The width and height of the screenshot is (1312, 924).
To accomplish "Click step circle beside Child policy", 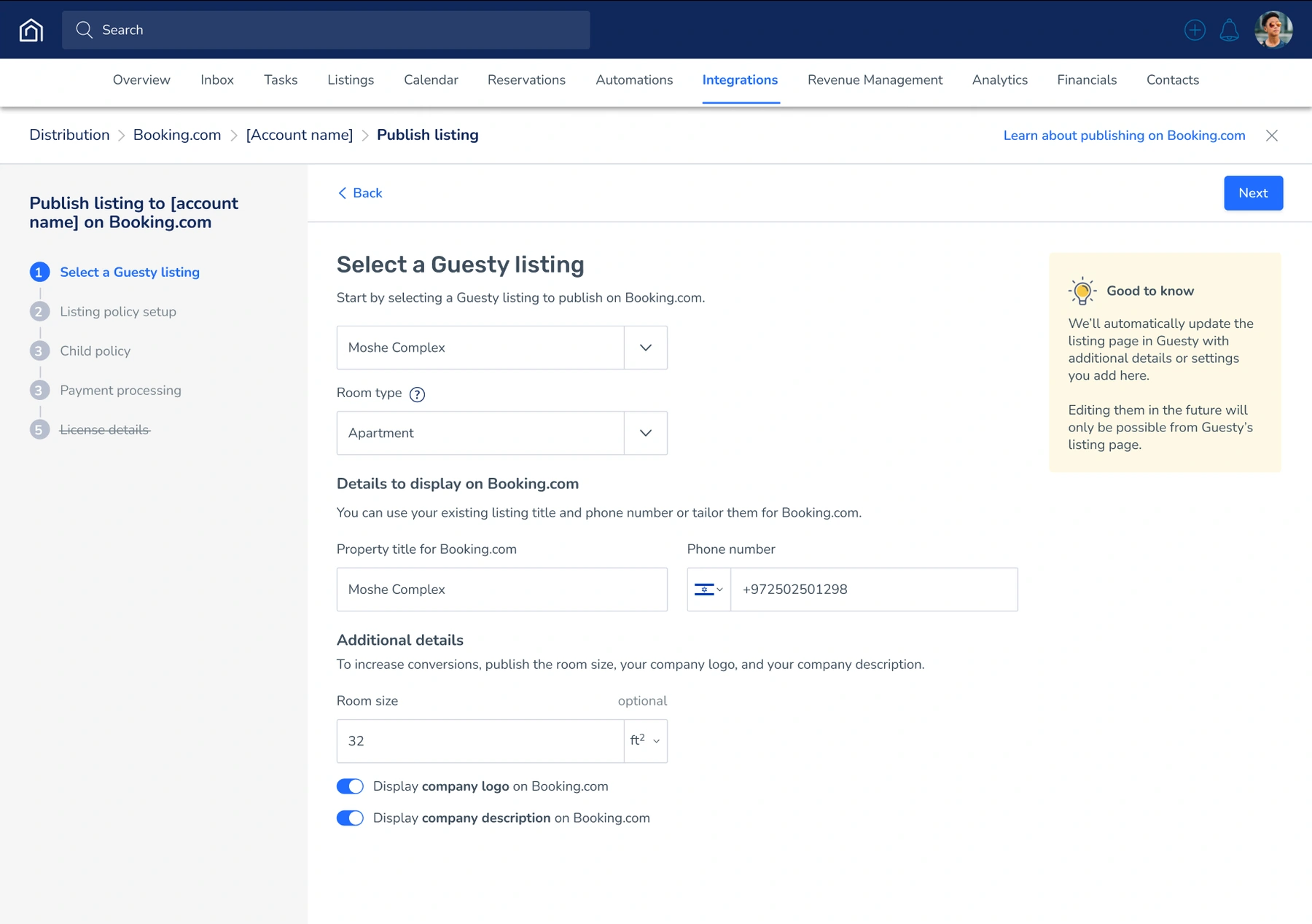I will (x=39, y=351).
